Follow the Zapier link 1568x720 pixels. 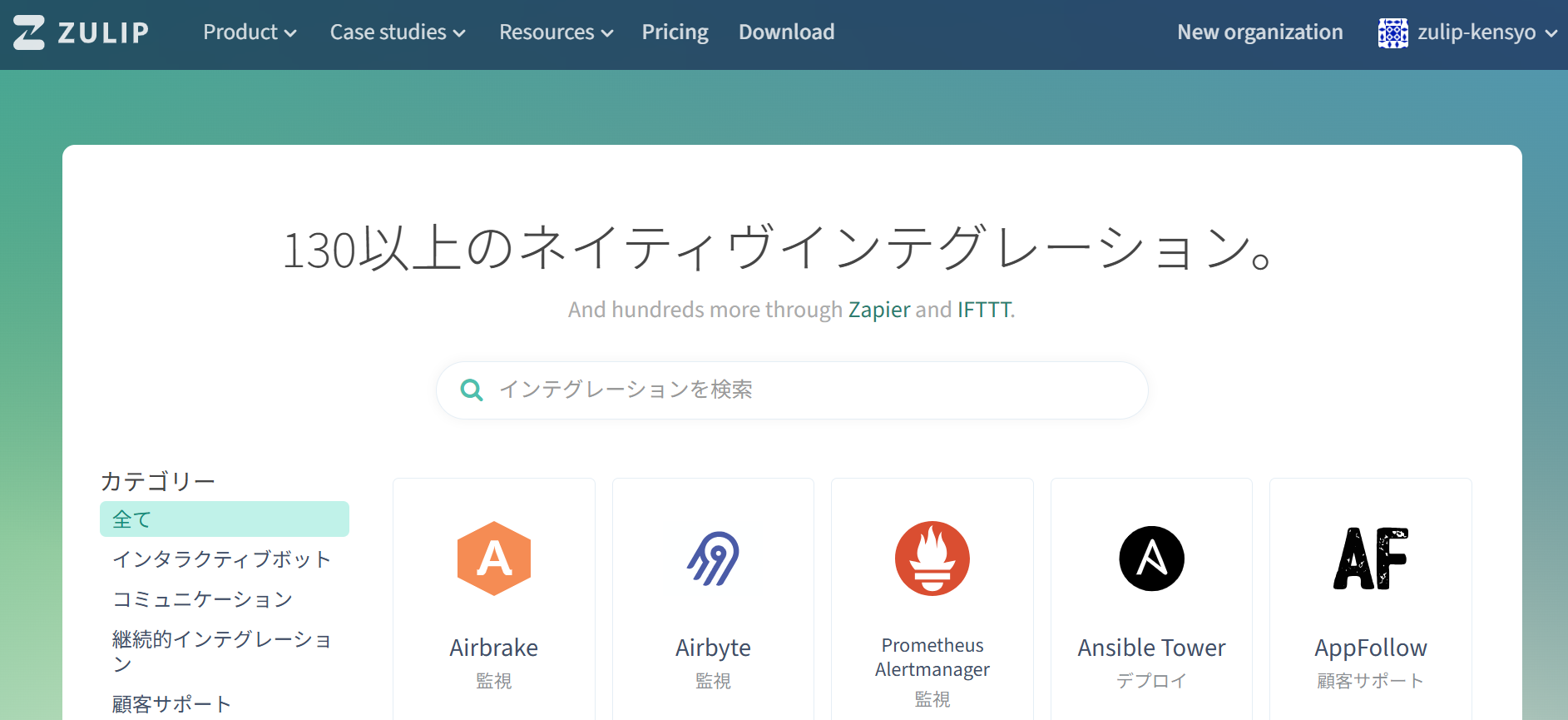coord(878,310)
